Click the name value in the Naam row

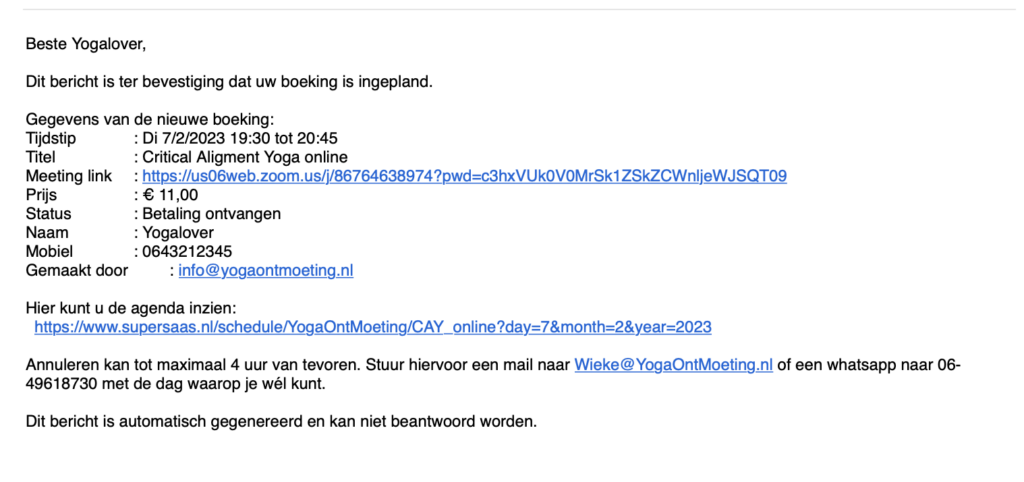pyautogui.click(x=178, y=233)
